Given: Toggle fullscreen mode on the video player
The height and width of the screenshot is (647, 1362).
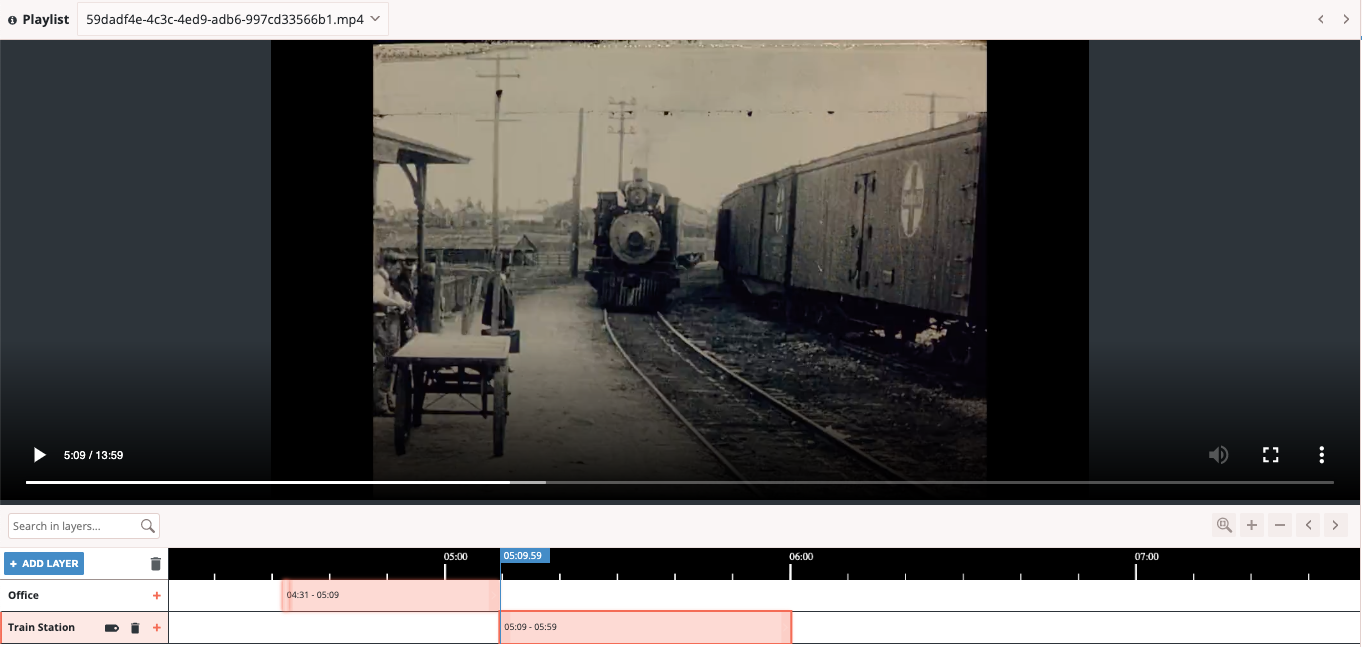Looking at the screenshot, I should [x=1270, y=455].
